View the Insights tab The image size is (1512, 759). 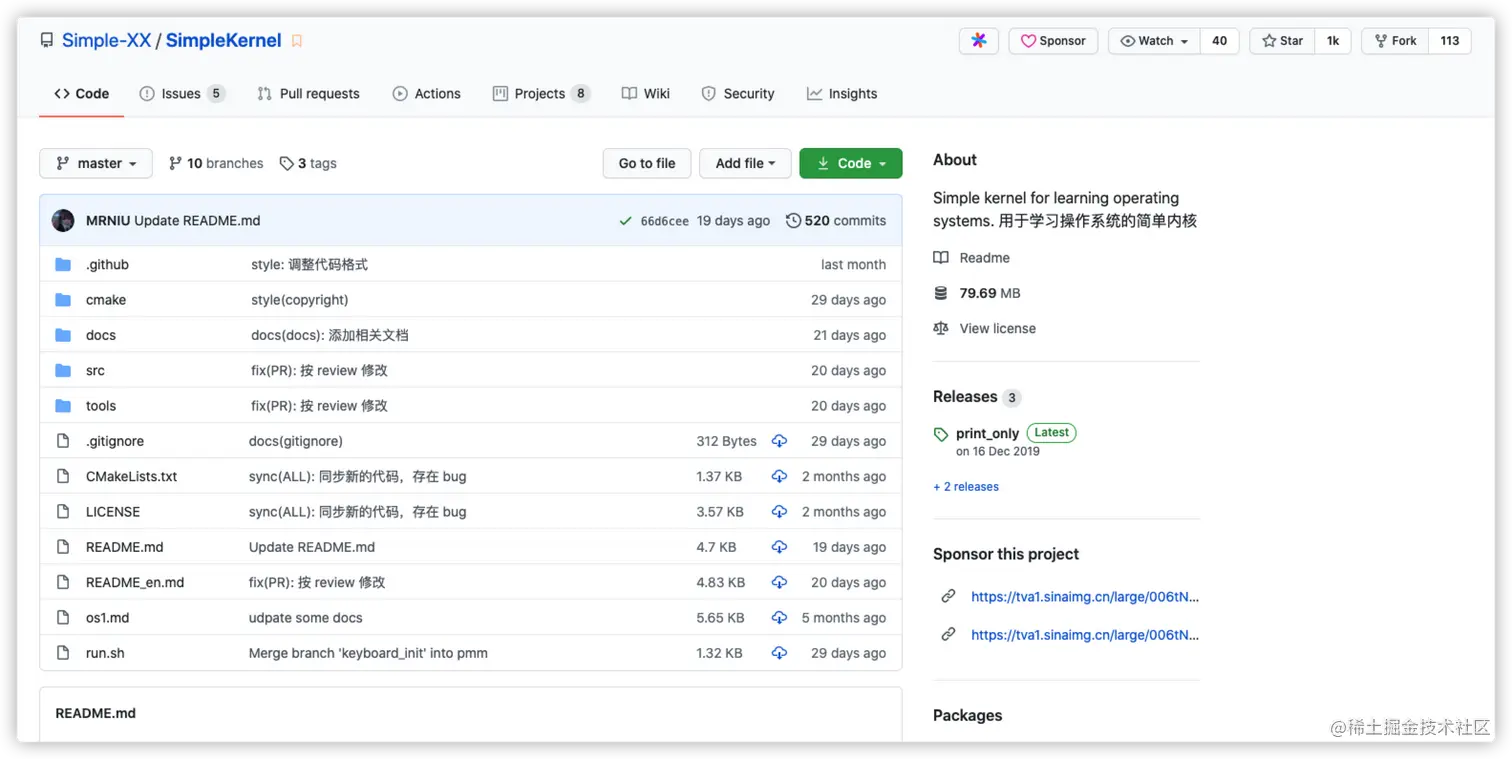tap(842, 94)
